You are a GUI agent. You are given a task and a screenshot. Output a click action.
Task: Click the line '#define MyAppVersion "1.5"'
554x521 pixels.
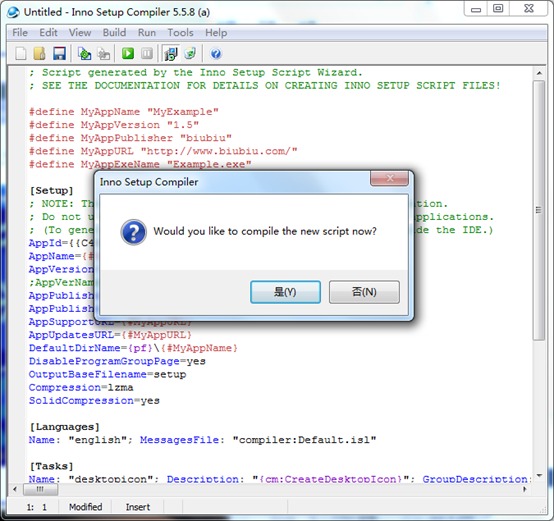pos(114,125)
